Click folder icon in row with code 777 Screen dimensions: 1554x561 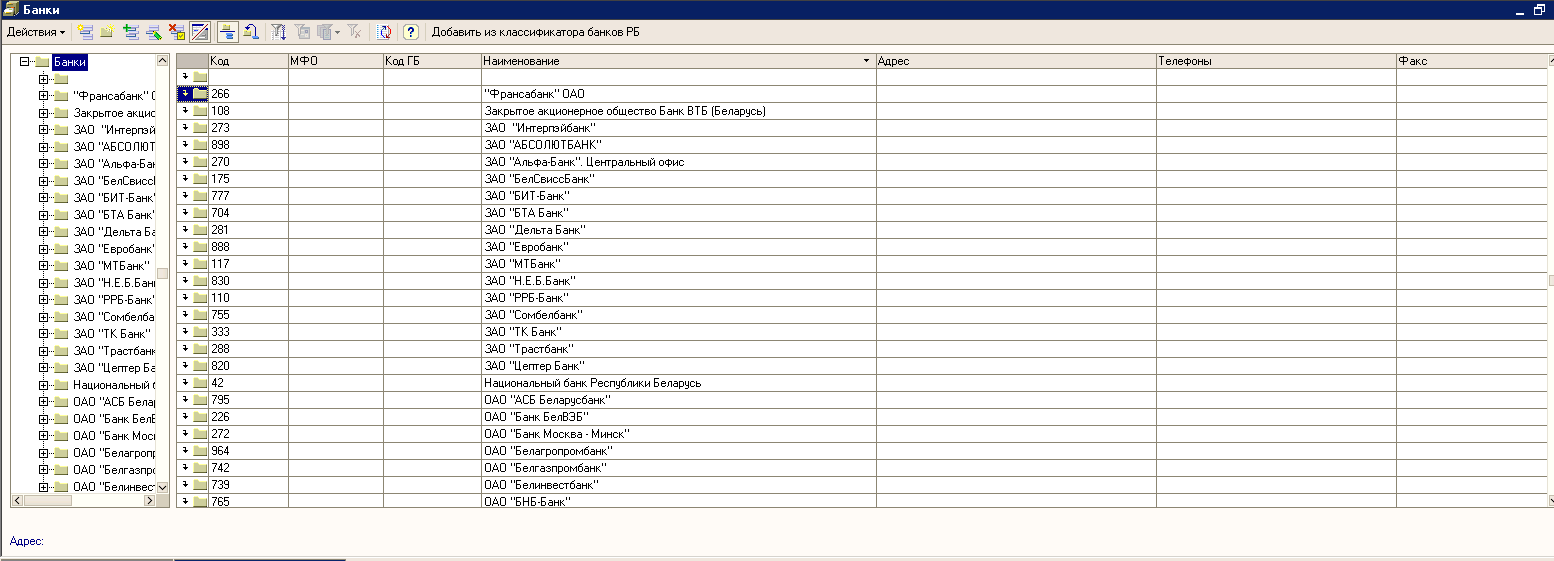tap(200, 196)
